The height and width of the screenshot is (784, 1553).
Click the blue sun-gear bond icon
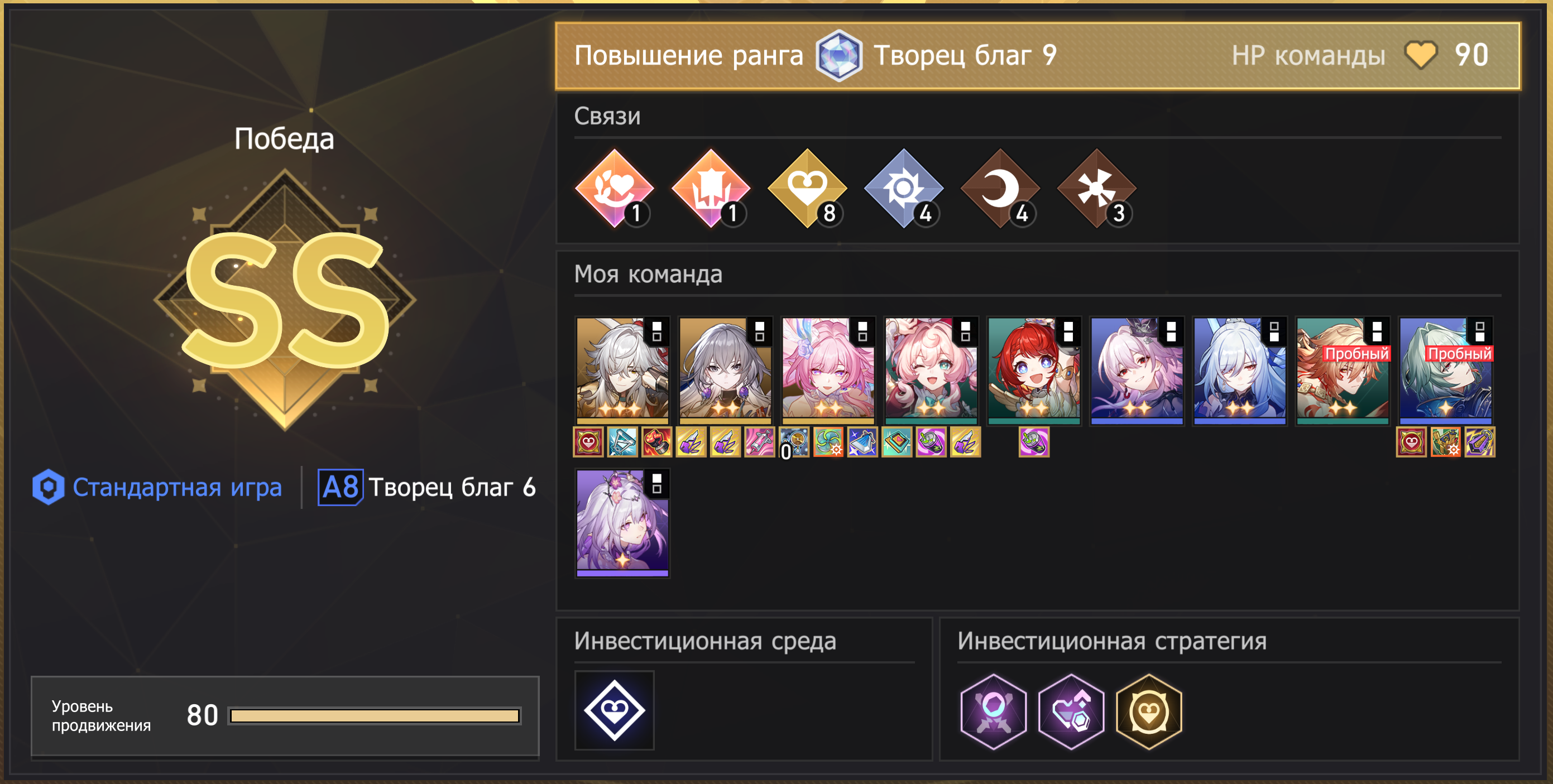coord(904,188)
